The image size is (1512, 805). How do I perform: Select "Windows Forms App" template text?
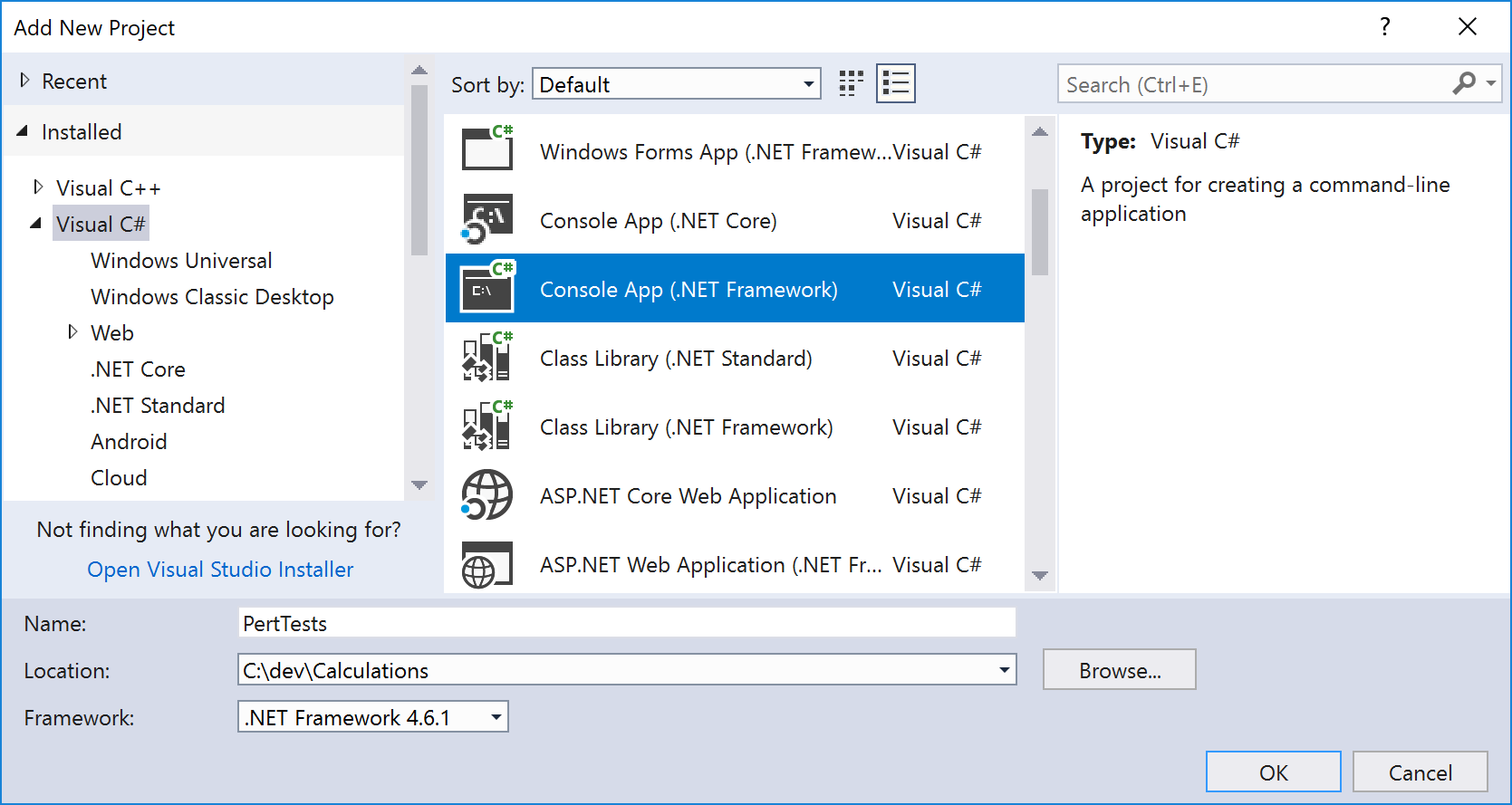(x=716, y=152)
